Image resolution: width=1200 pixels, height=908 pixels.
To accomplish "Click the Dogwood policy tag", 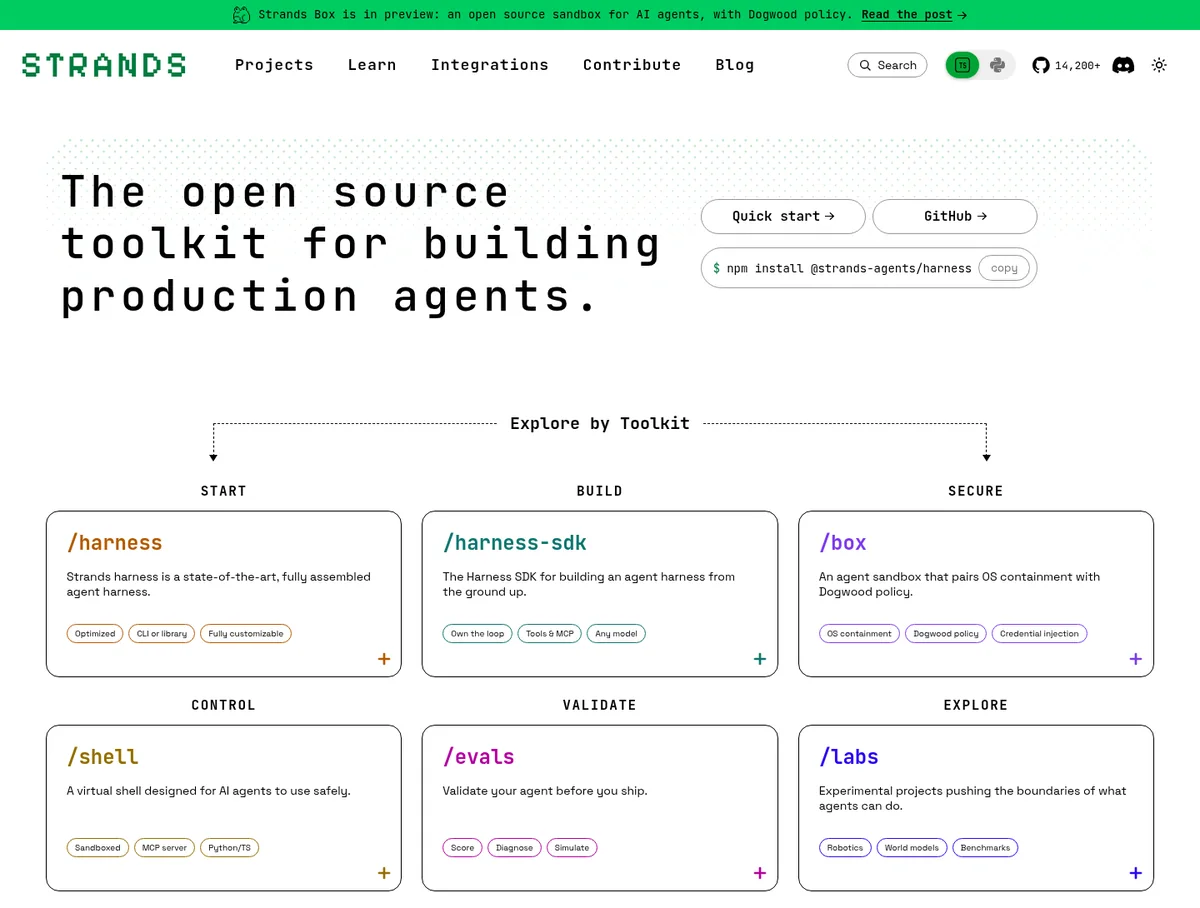I will click(946, 633).
